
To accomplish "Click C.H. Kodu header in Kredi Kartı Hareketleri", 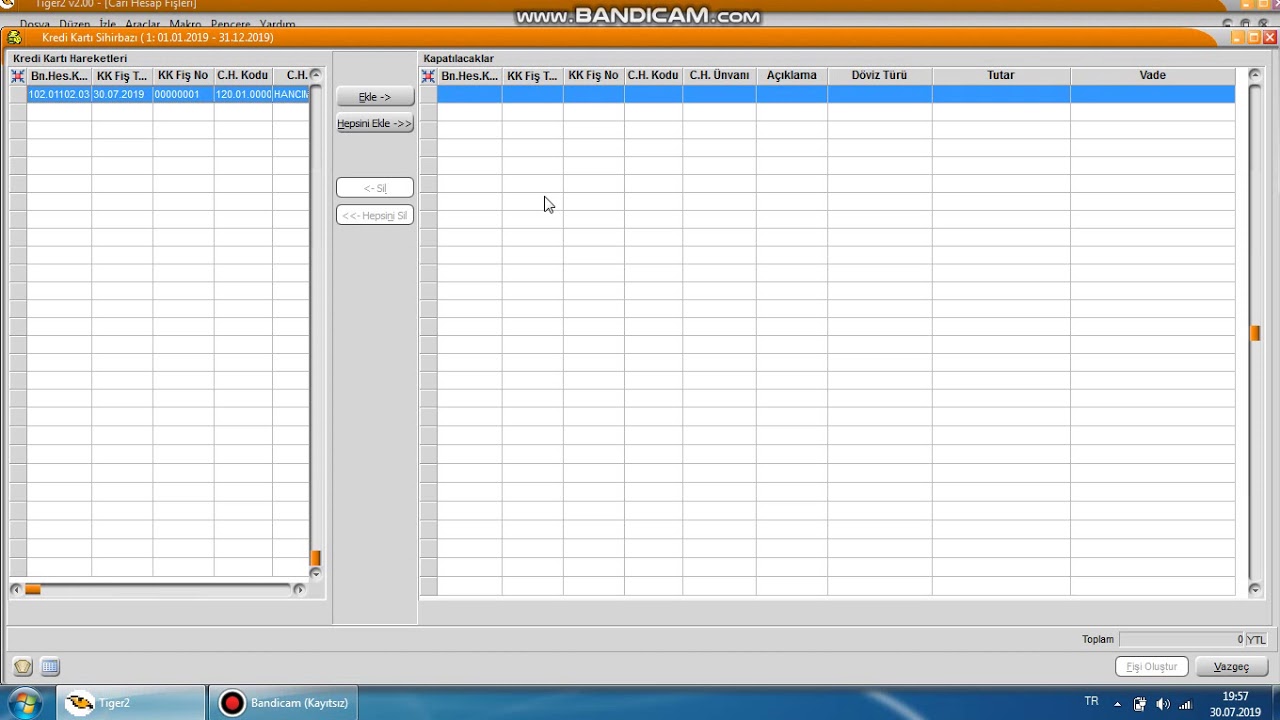I will [243, 76].
